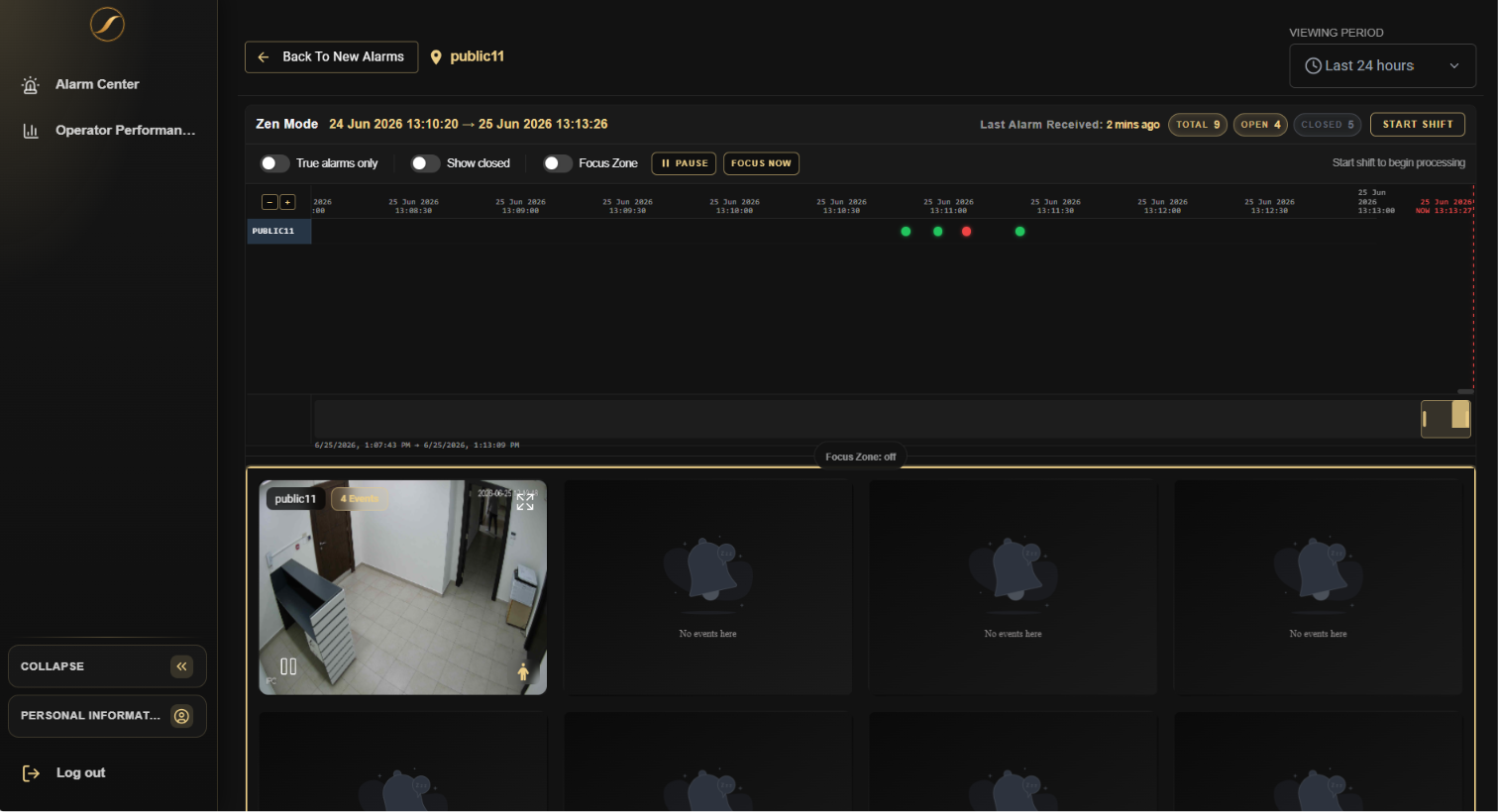The width and height of the screenshot is (1498, 812).
Task: Click the location pin icon next to public11
Action: click(x=436, y=57)
